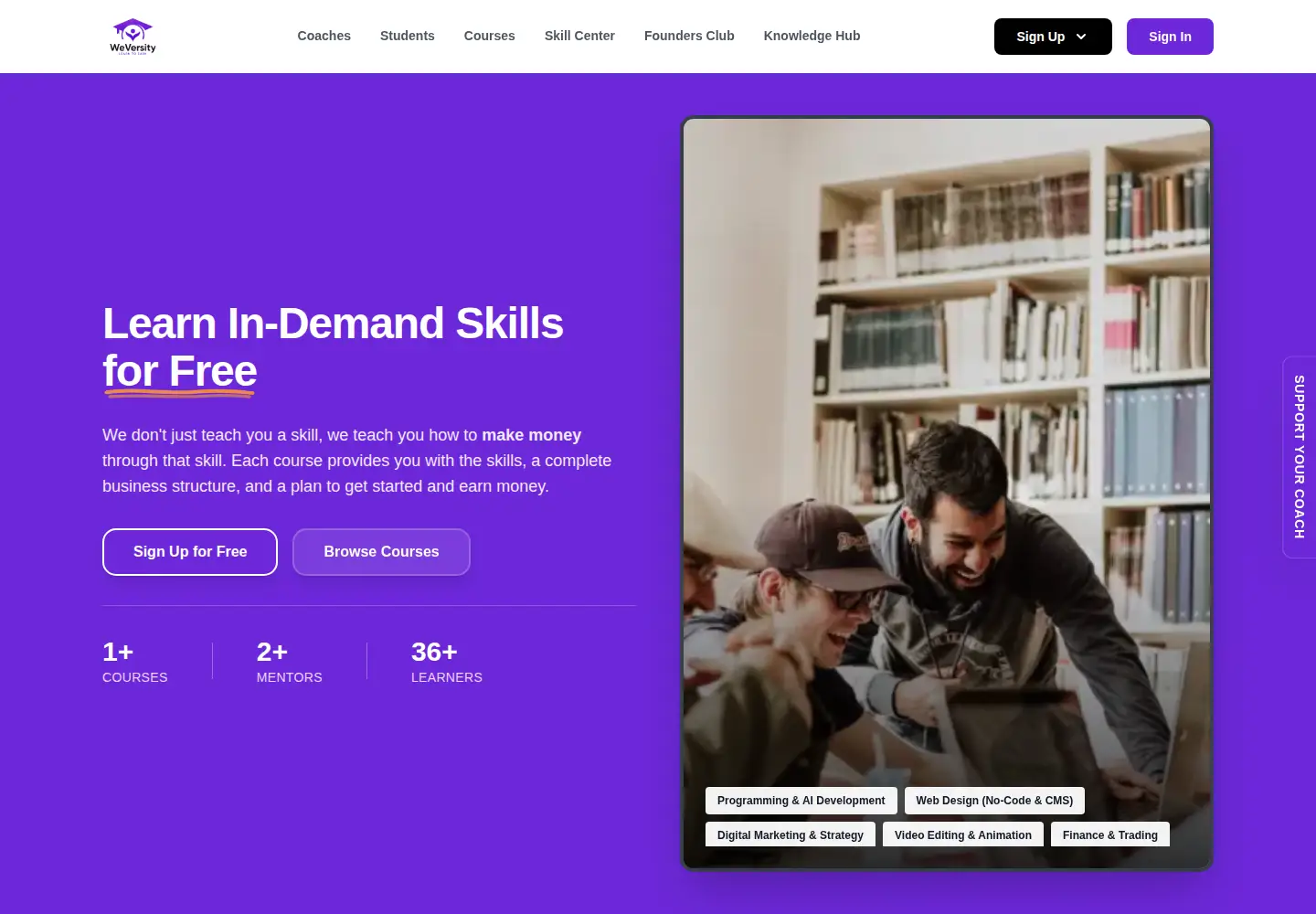Image resolution: width=1316 pixels, height=914 pixels.
Task: Click the WeVersity logo
Action: pyautogui.click(x=133, y=37)
